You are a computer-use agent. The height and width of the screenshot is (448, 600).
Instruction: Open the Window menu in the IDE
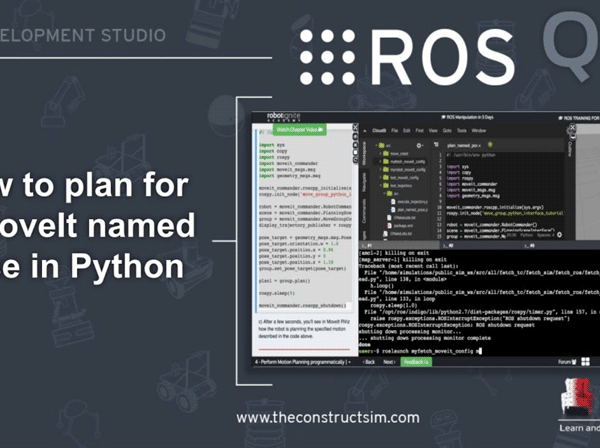(x=478, y=131)
